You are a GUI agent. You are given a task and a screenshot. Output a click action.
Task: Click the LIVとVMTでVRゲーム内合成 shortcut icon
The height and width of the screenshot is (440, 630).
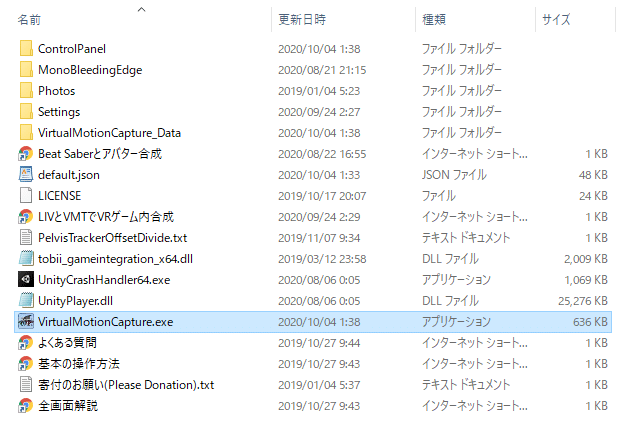click(26, 217)
